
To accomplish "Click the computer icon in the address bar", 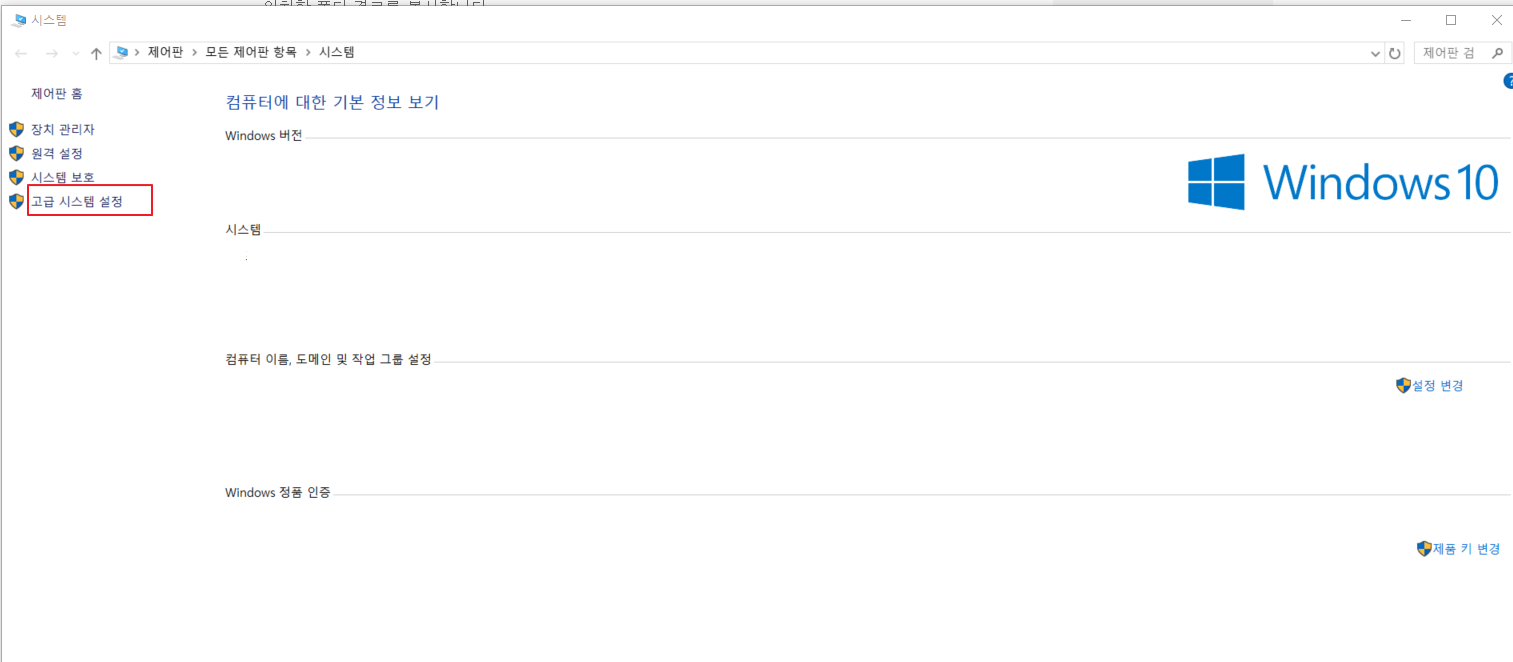I will 121,53.
